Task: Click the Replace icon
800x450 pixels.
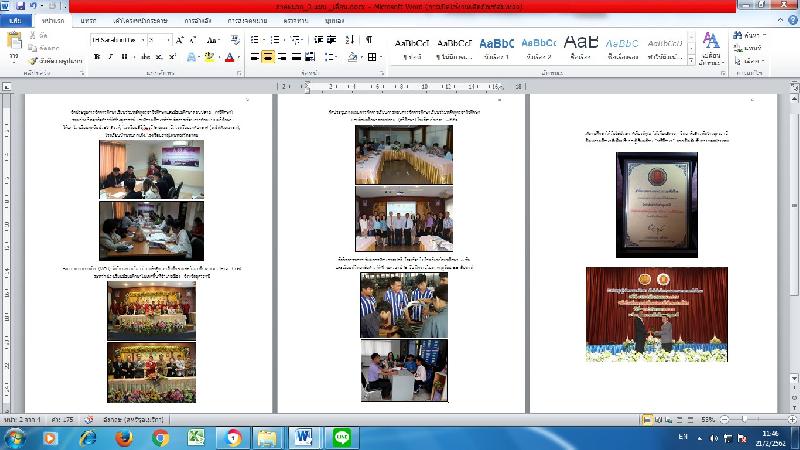Action: pos(738,48)
